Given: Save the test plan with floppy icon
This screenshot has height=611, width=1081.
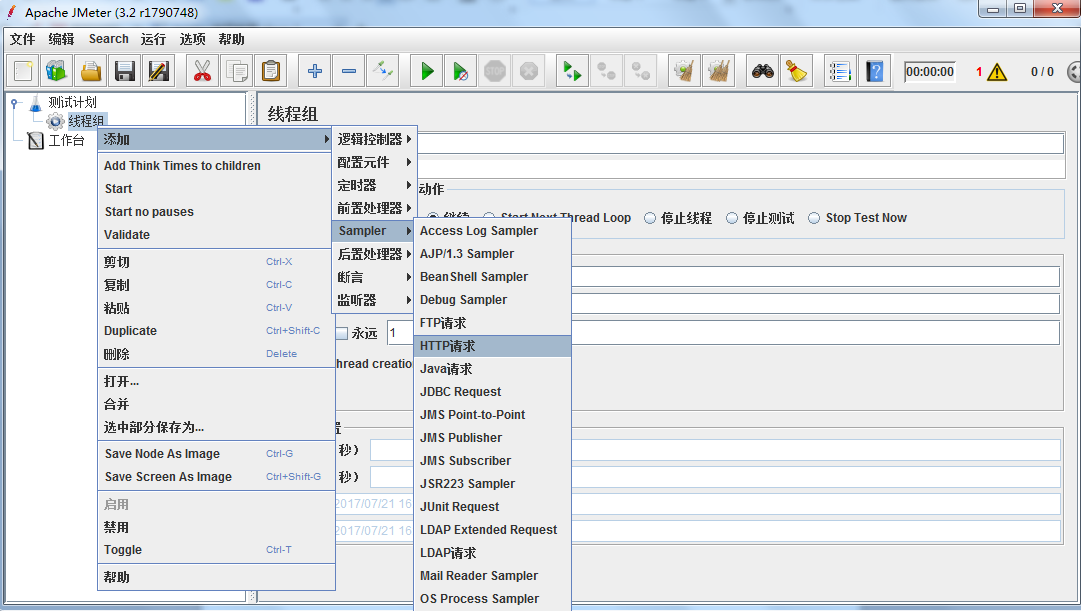Looking at the screenshot, I should coord(125,71).
